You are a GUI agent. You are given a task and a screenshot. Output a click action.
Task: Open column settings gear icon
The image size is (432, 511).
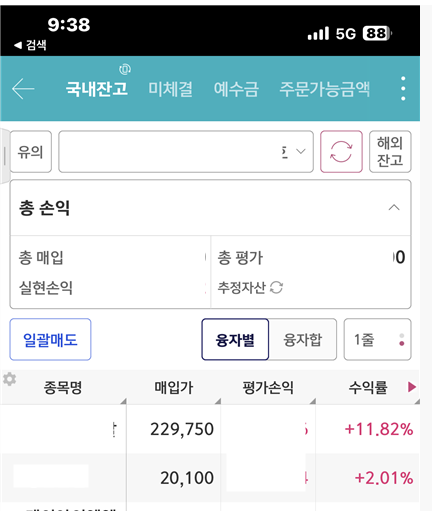(9, 379)
